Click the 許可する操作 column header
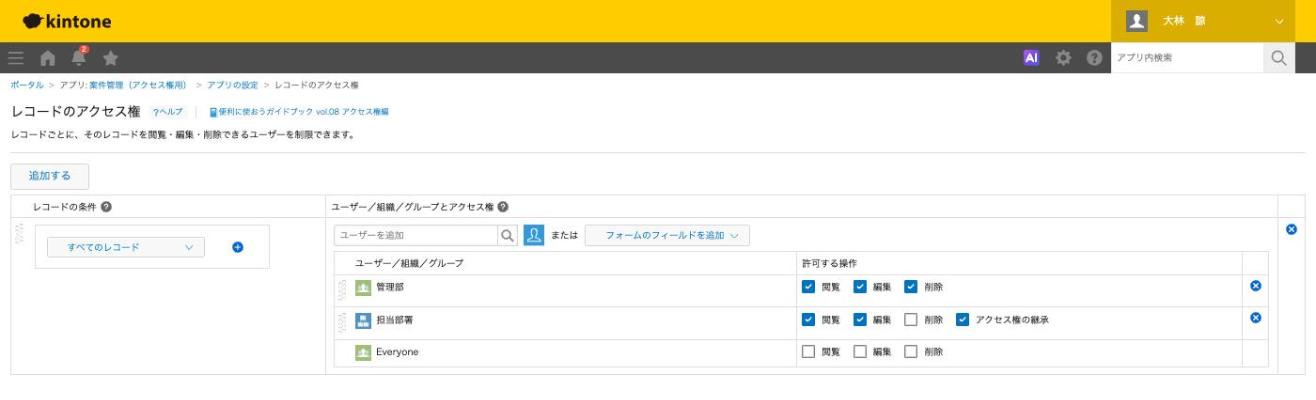 (828, 263)
